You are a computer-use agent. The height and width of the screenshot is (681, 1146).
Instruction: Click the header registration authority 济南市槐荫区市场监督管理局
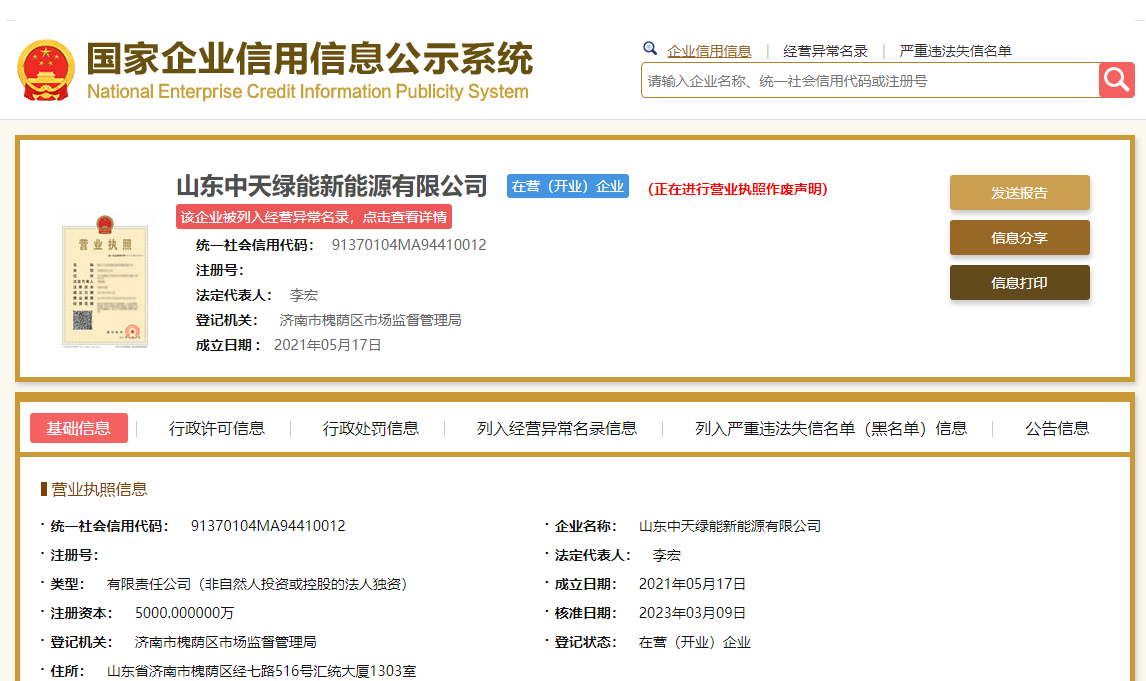pos(371,320)
